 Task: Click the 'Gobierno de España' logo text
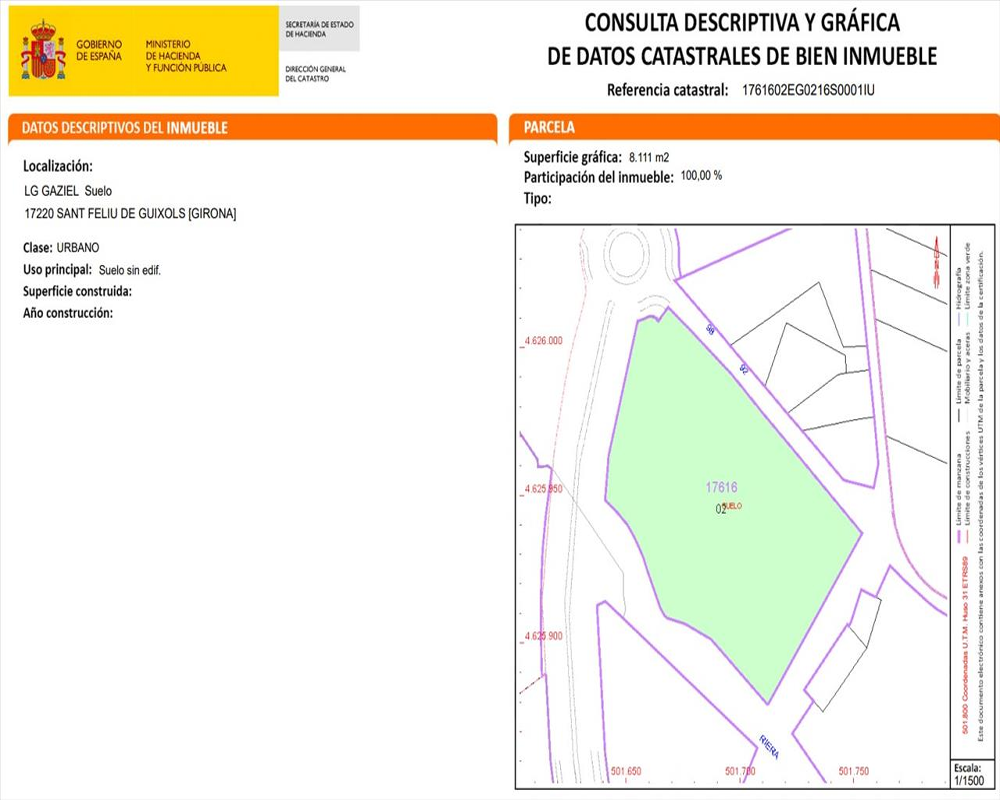click(99, 51)
